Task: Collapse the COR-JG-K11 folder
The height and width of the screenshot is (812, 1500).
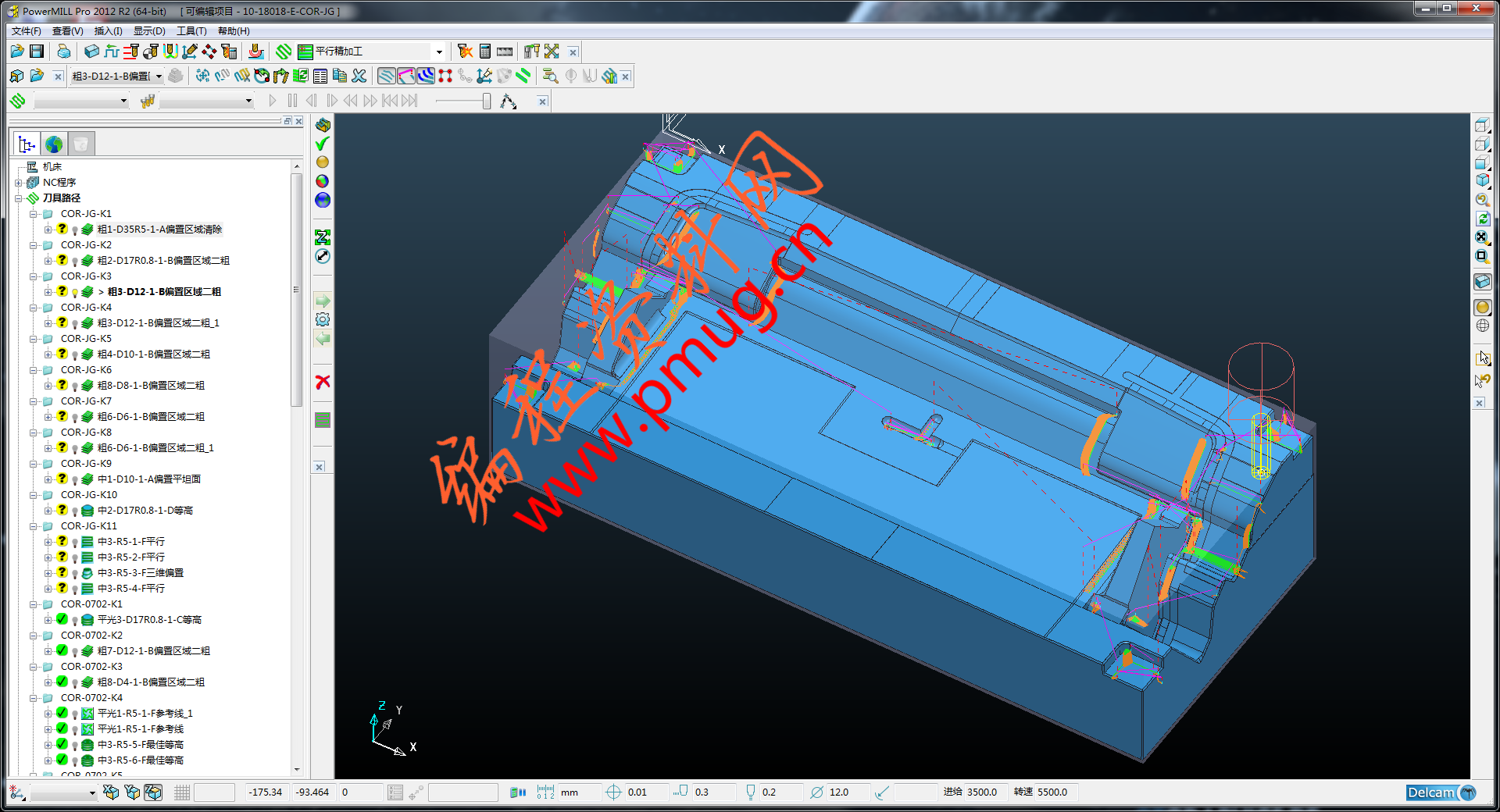Action: 34,526
